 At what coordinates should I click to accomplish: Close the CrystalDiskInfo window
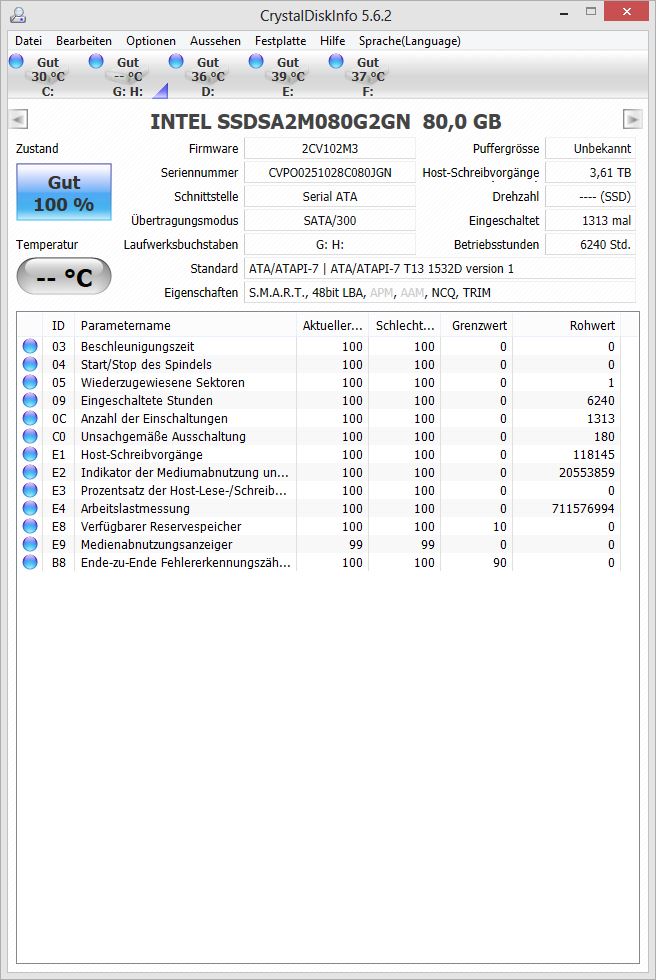[x=627, y=12]
